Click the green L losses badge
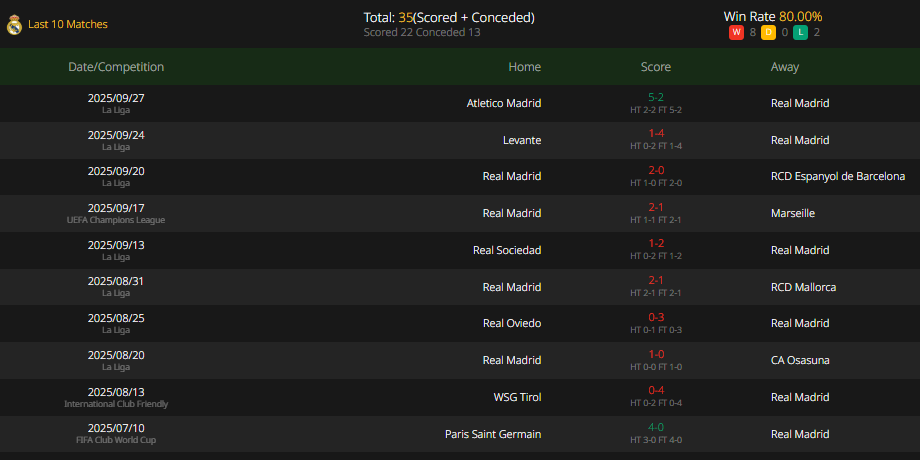Screen dimensions: 920x460 [x=800, y=32]
